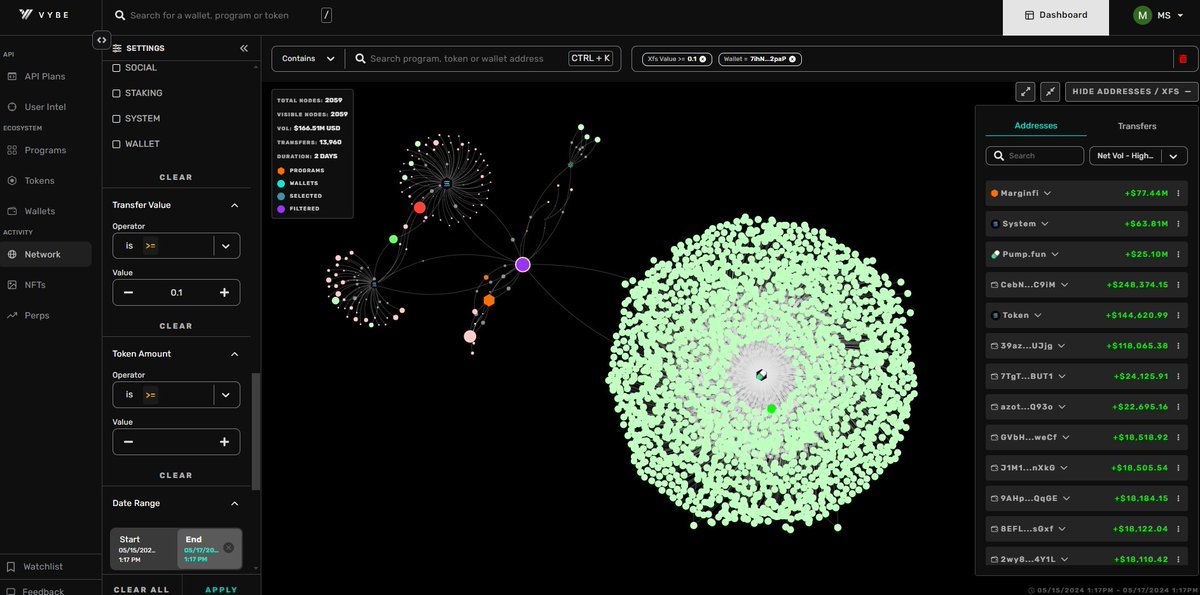This screenshot has height=595, width=1200.
Task: Expand the Pump.fun address row
Action: click(1054, 254)
